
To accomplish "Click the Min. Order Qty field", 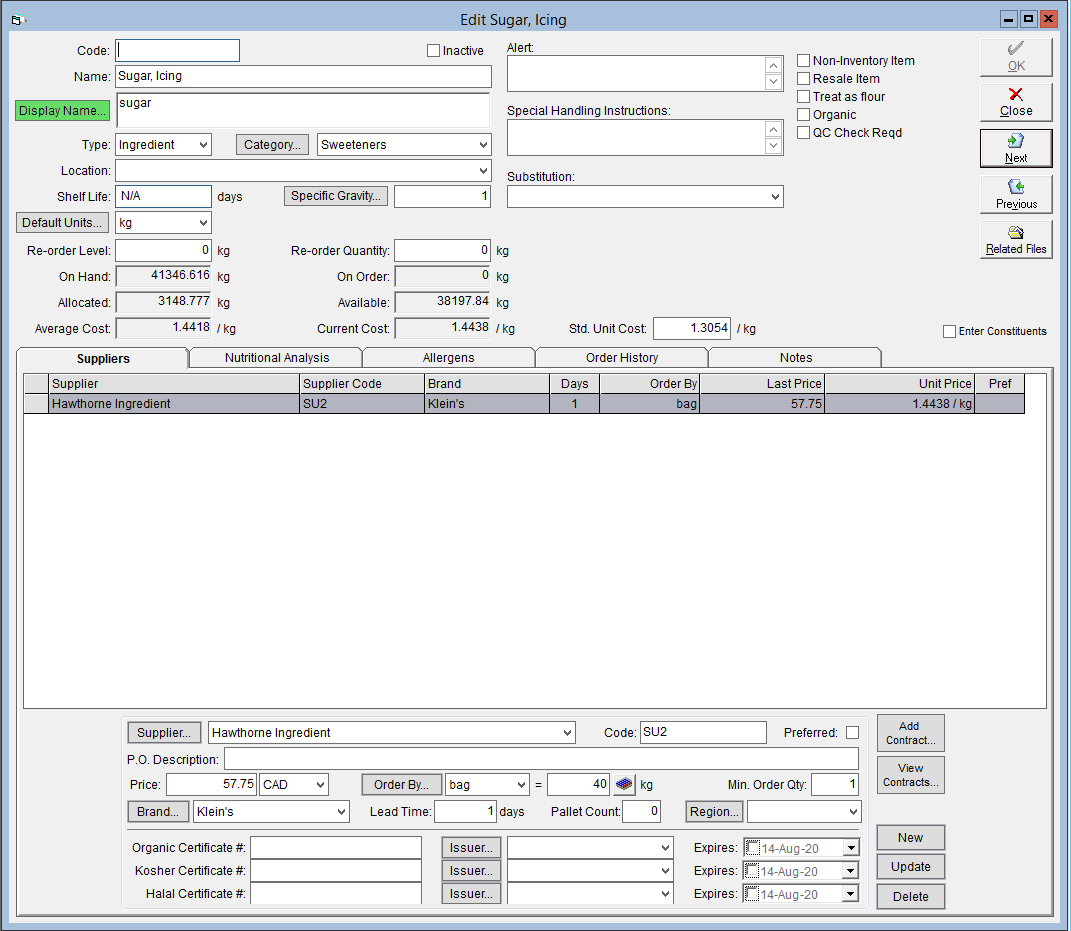I will pyautogui.click(x=834, y=784).
